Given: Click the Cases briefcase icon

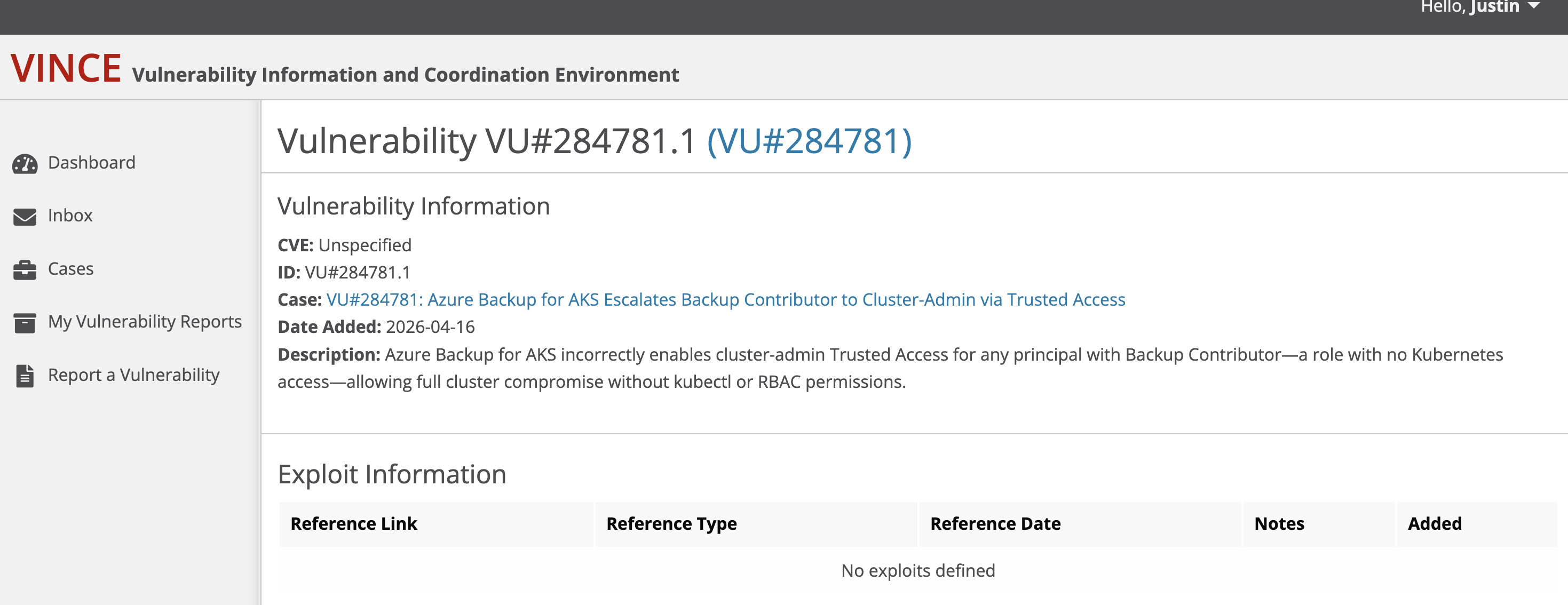Looking at the screenshot, I should [25, 269].
